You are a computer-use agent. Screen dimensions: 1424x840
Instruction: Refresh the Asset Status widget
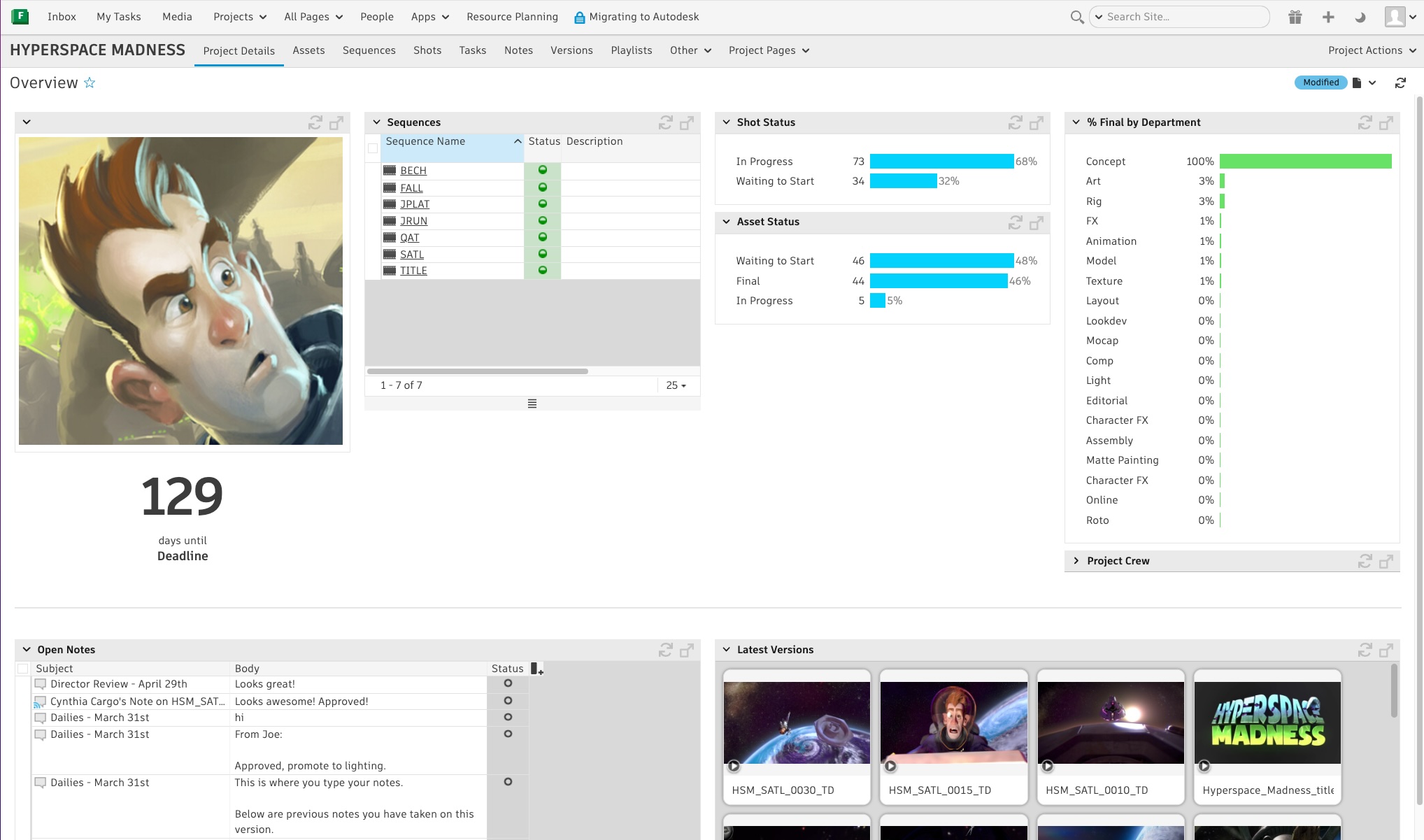pos(1016,222)
